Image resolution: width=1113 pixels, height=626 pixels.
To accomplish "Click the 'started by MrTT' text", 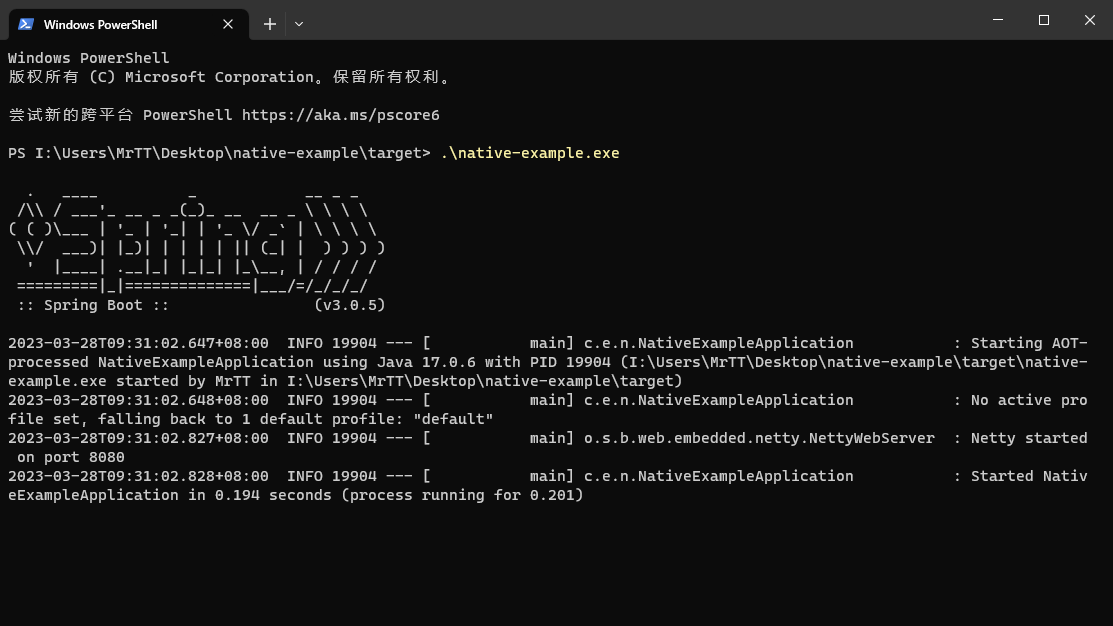I will (183, 382).
